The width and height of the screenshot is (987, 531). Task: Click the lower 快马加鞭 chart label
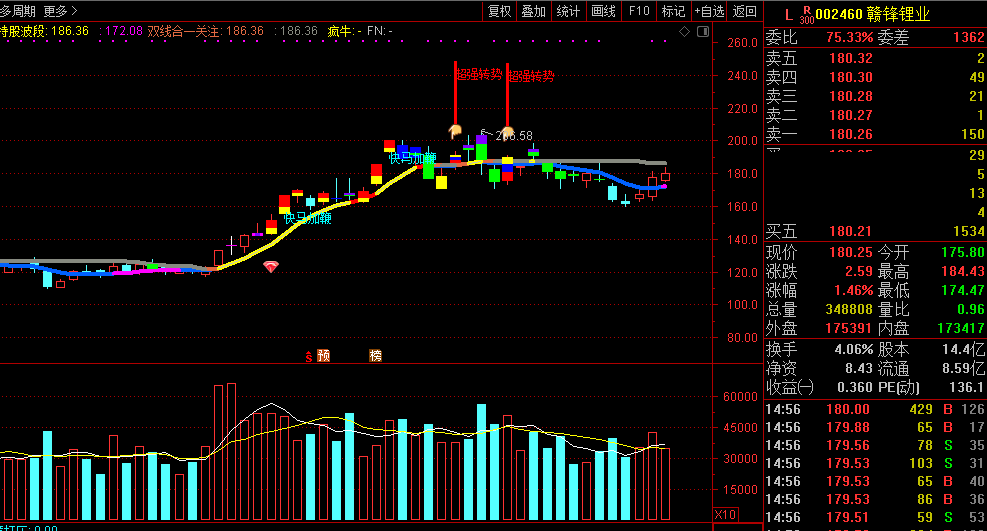pos(307,218)
